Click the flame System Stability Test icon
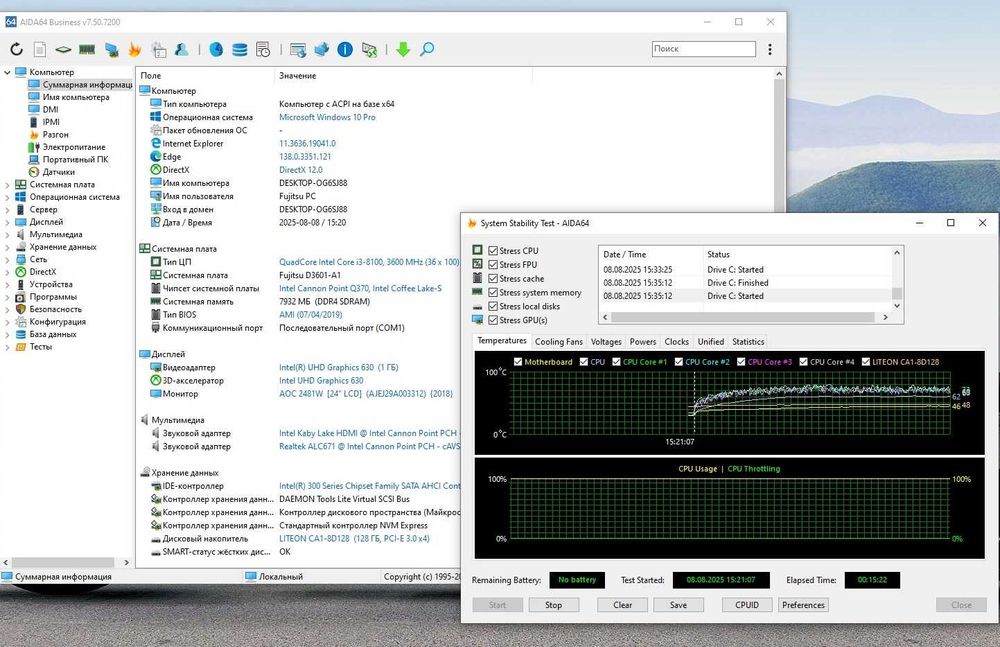1000x647 pixels. (134, 49)
